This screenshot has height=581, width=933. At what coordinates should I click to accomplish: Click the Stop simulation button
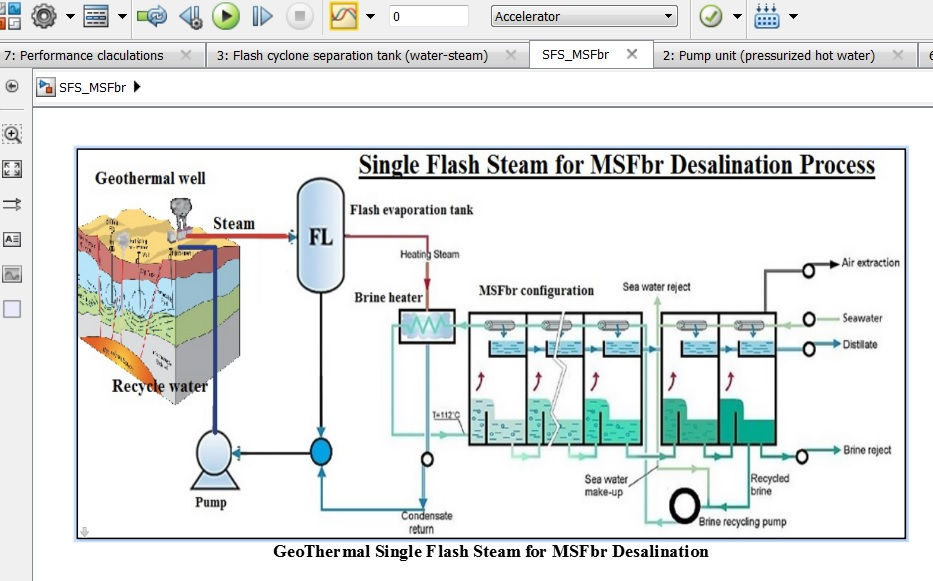click(x=299, y=16)
